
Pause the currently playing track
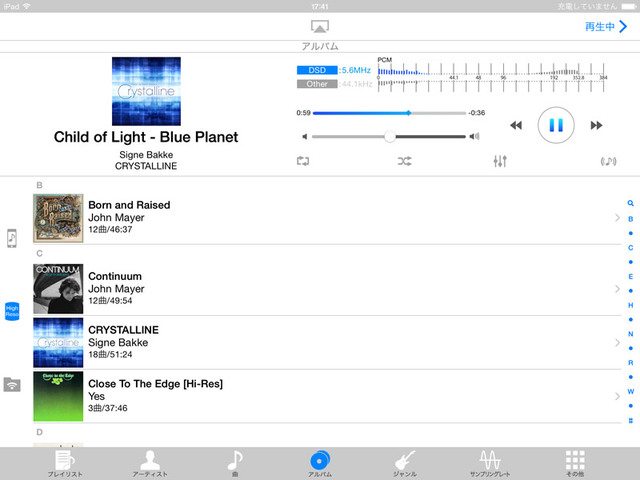pos(556,125)
